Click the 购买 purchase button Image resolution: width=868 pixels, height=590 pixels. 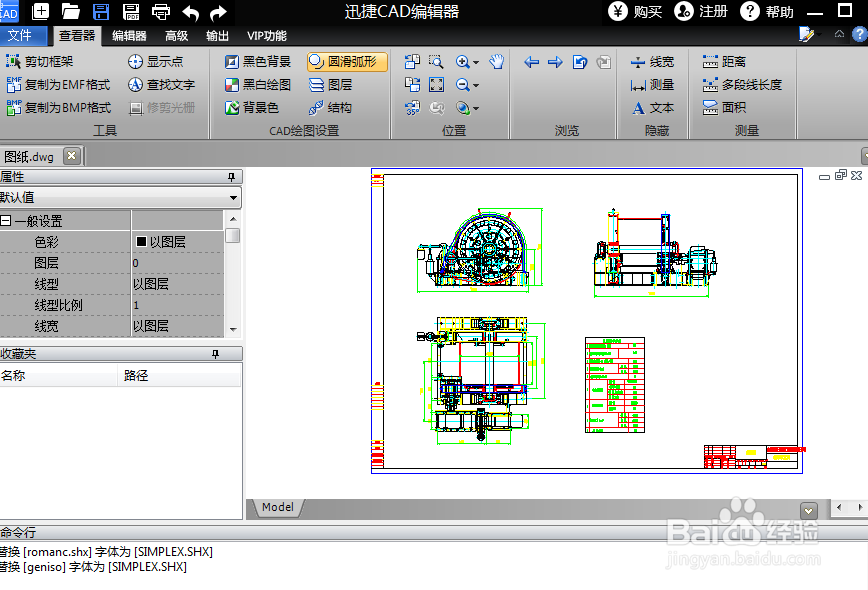click(x=635, y=11)
